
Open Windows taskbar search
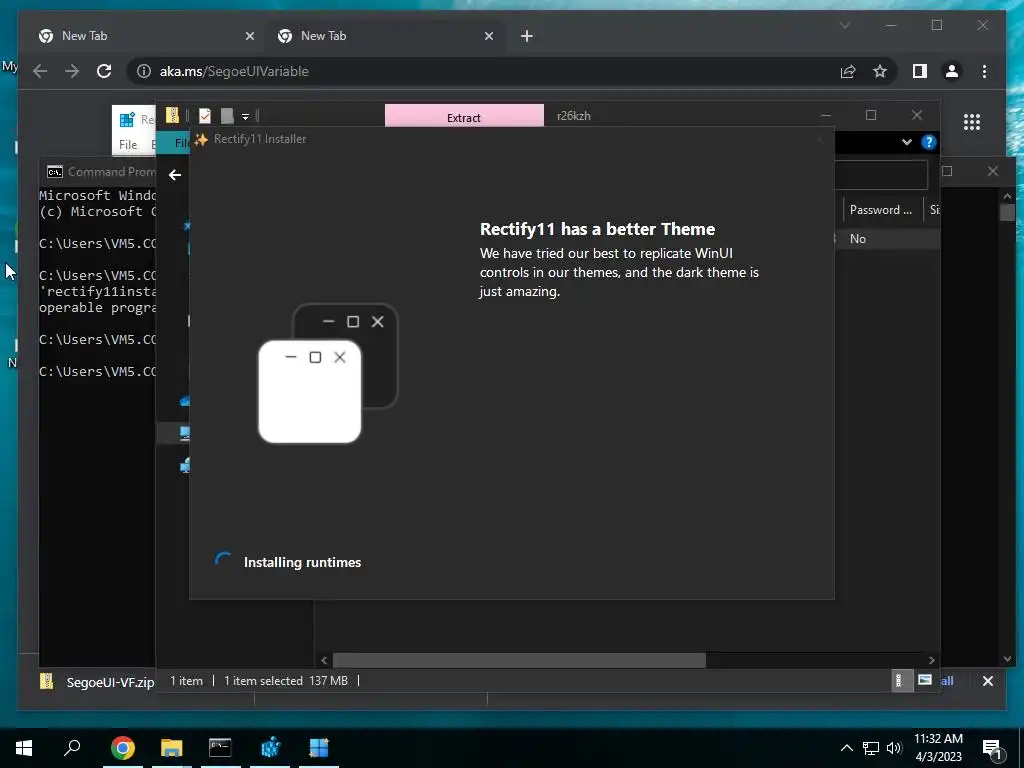[x=72, y=748]
